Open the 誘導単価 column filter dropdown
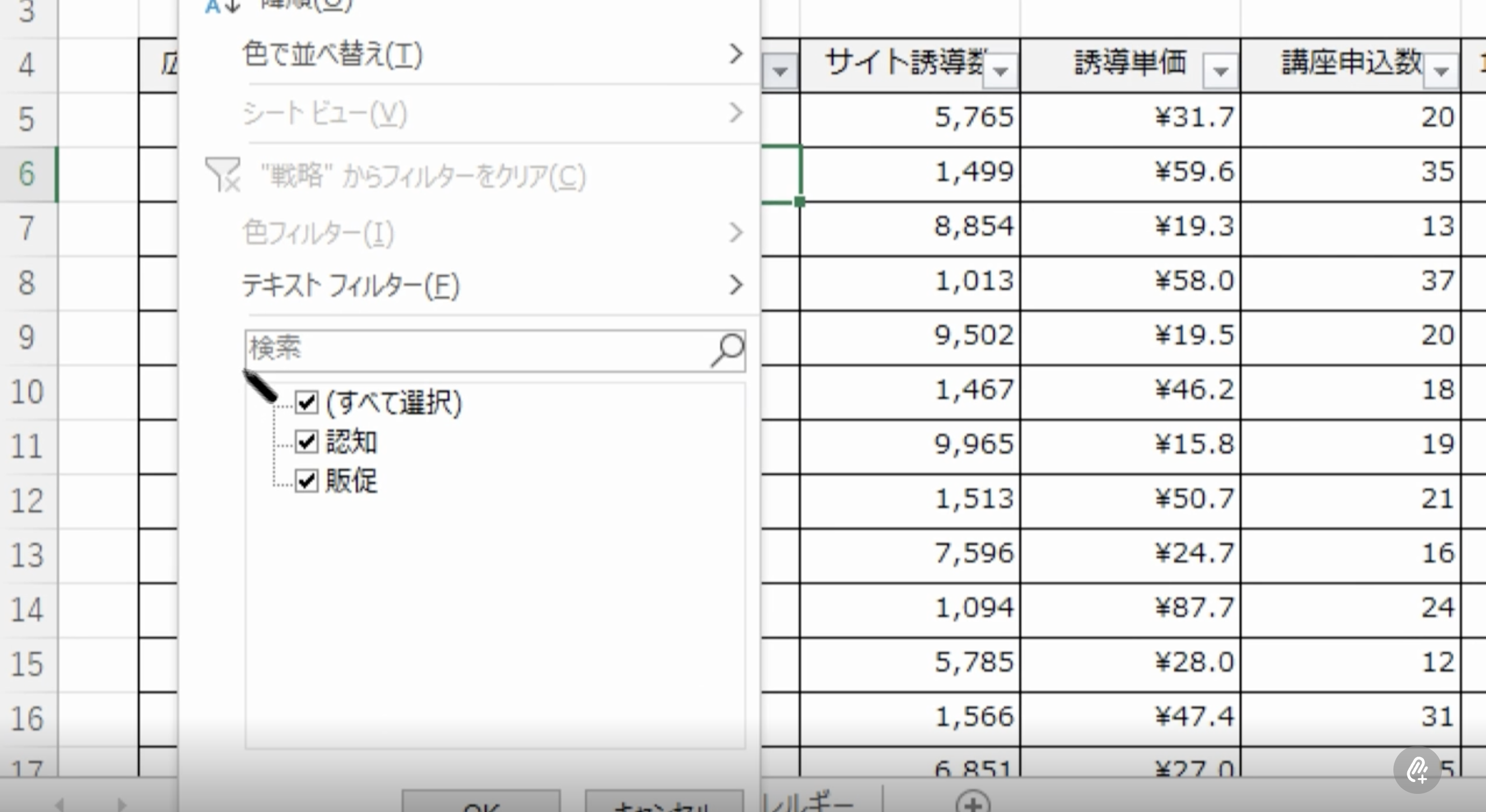The image size is (1486, 812). coord(1220,71)
